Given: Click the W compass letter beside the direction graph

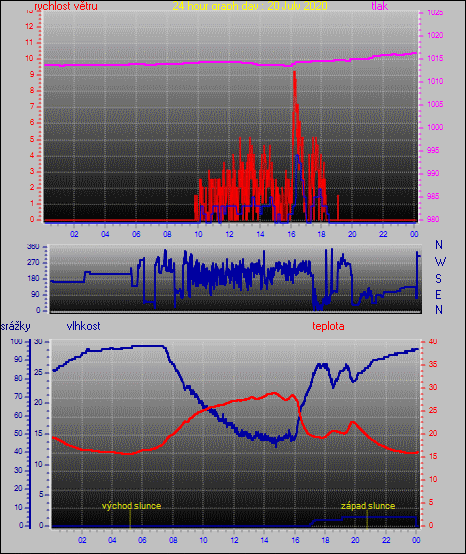Looking at the screenshot, I should click(x=440, y=262).
